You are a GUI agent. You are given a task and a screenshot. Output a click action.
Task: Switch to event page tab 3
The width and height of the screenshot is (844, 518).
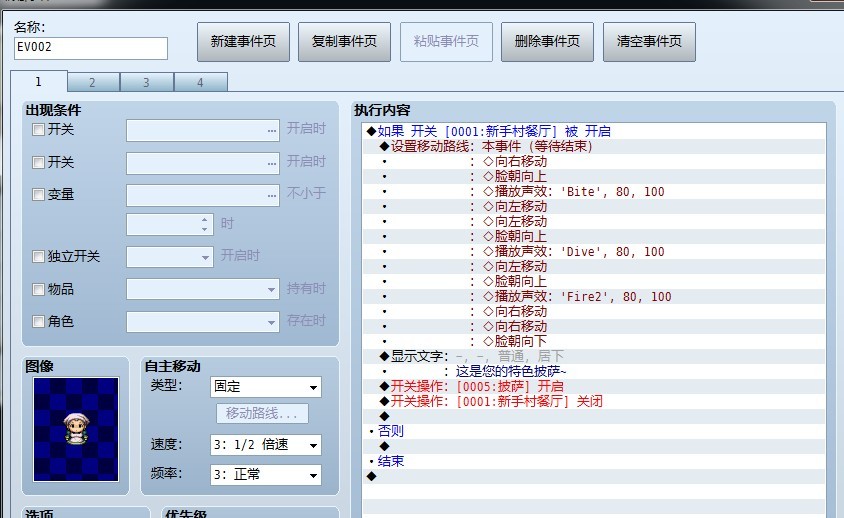(x=146, y=82)
